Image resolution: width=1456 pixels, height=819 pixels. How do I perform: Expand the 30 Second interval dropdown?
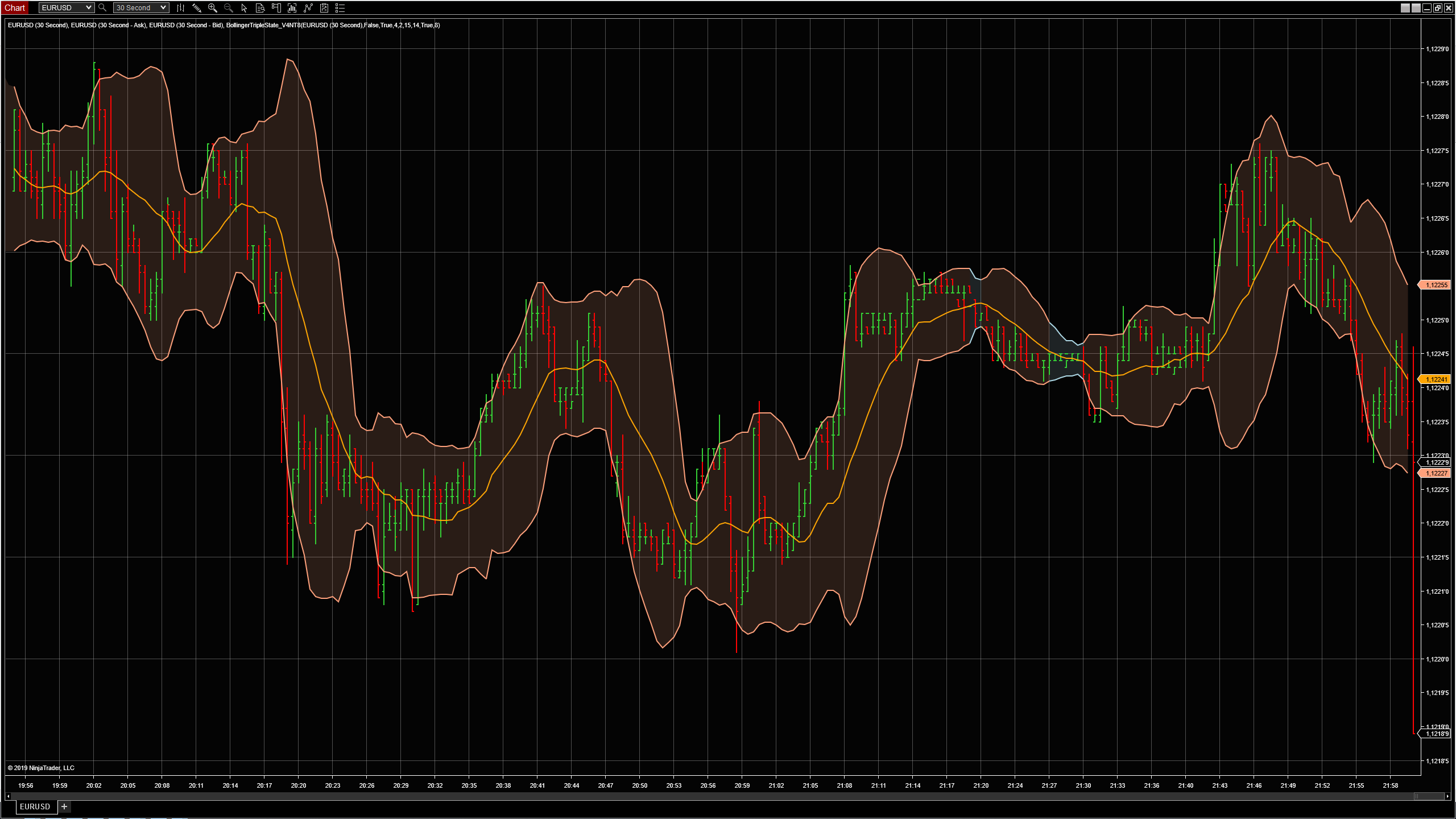tap(163, 8)
